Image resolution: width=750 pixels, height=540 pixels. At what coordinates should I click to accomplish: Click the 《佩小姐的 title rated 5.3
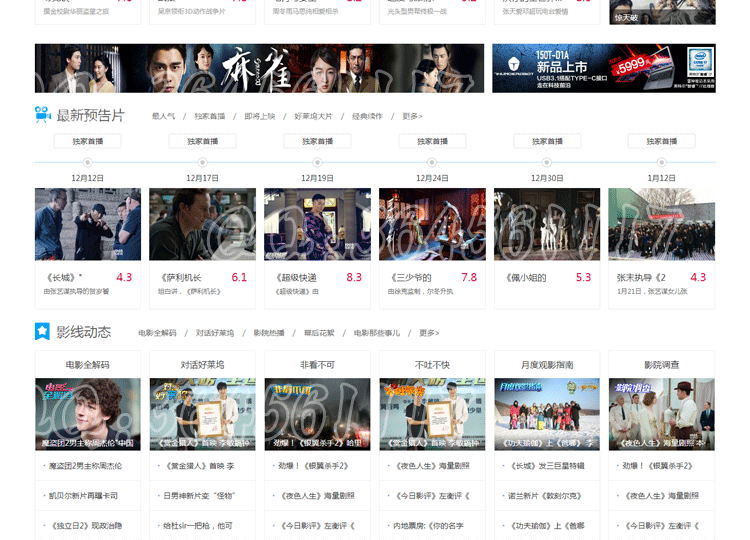coord(526,277)
